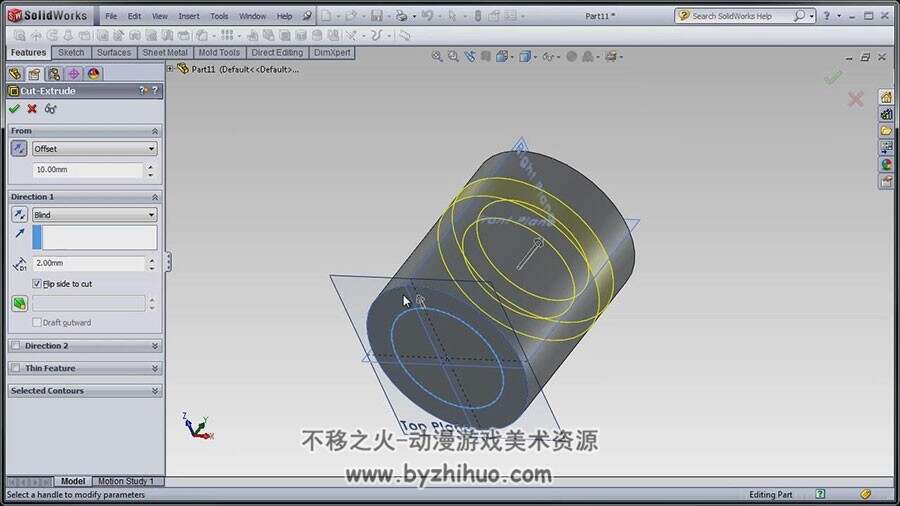Open the View Orientation icon
Viewport: 900px width, 506px height.
point(502,56)
